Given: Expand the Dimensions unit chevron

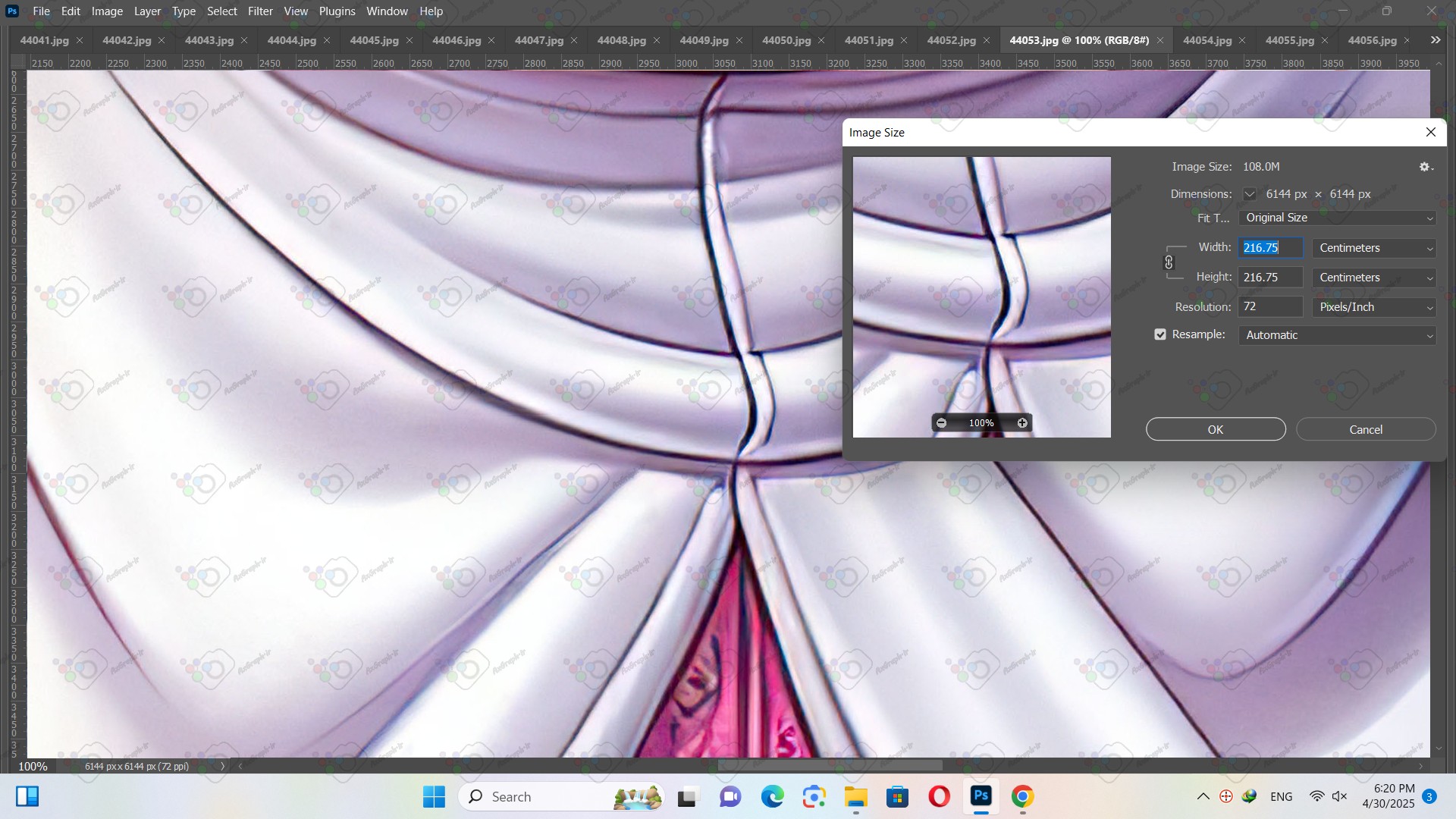Looking at the screenshot, I should pos(1249,194).
